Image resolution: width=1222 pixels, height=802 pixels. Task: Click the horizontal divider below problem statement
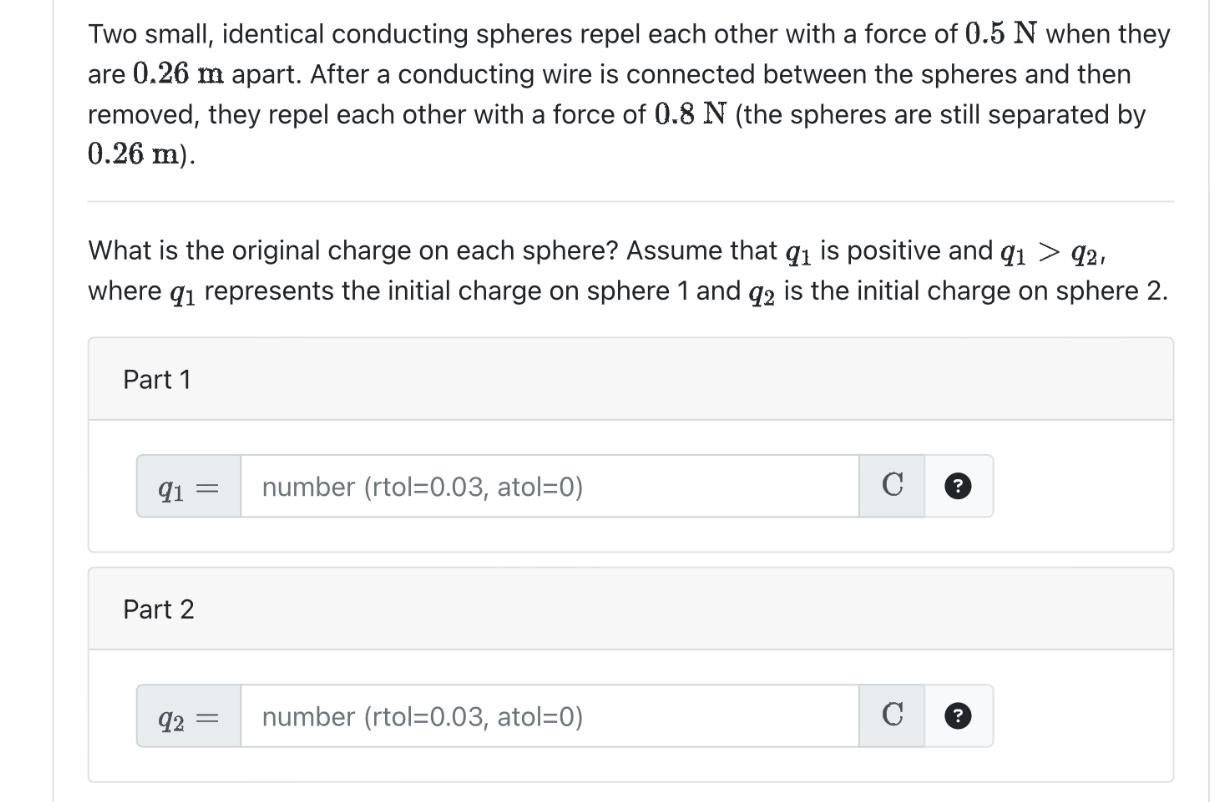(630, 202)
